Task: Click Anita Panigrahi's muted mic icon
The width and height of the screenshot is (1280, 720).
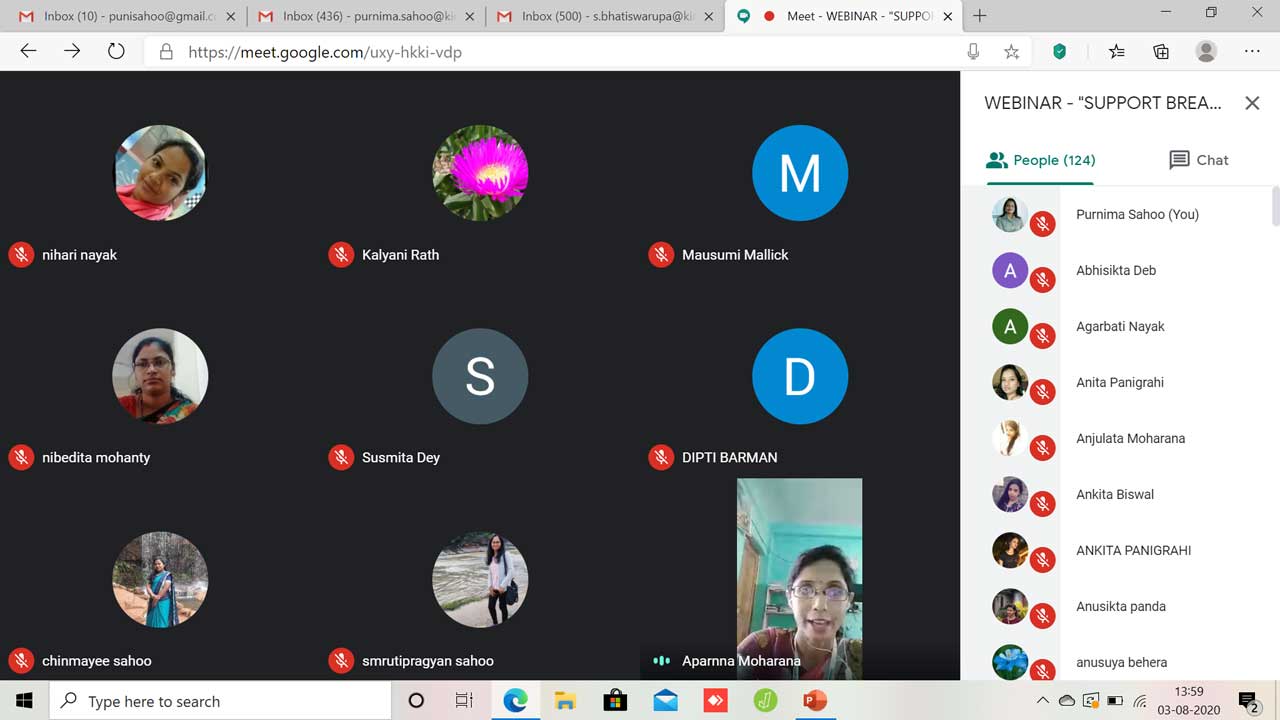Action: point(1043,393)
